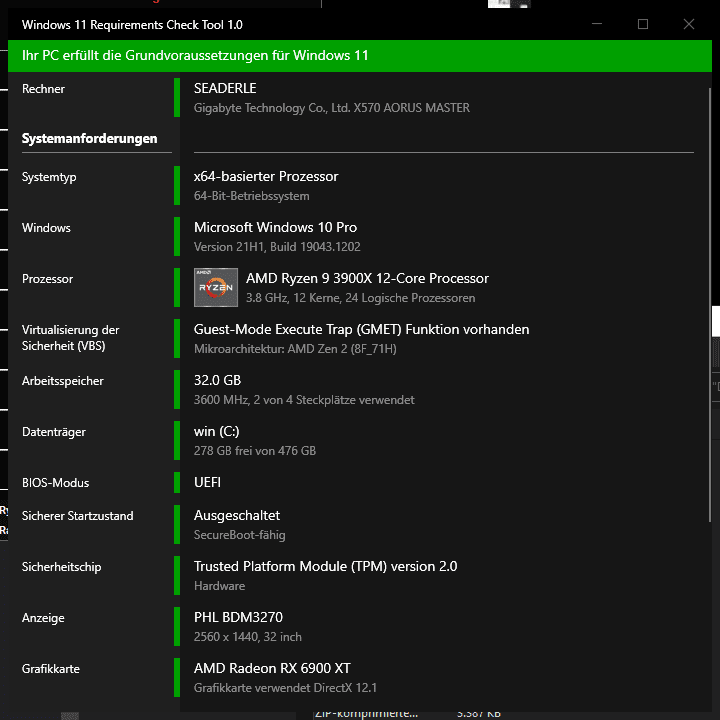Click '278 GB frei von 476 GB' text
720x720 pixels.
pyautogui.click(x=255, y=451)
